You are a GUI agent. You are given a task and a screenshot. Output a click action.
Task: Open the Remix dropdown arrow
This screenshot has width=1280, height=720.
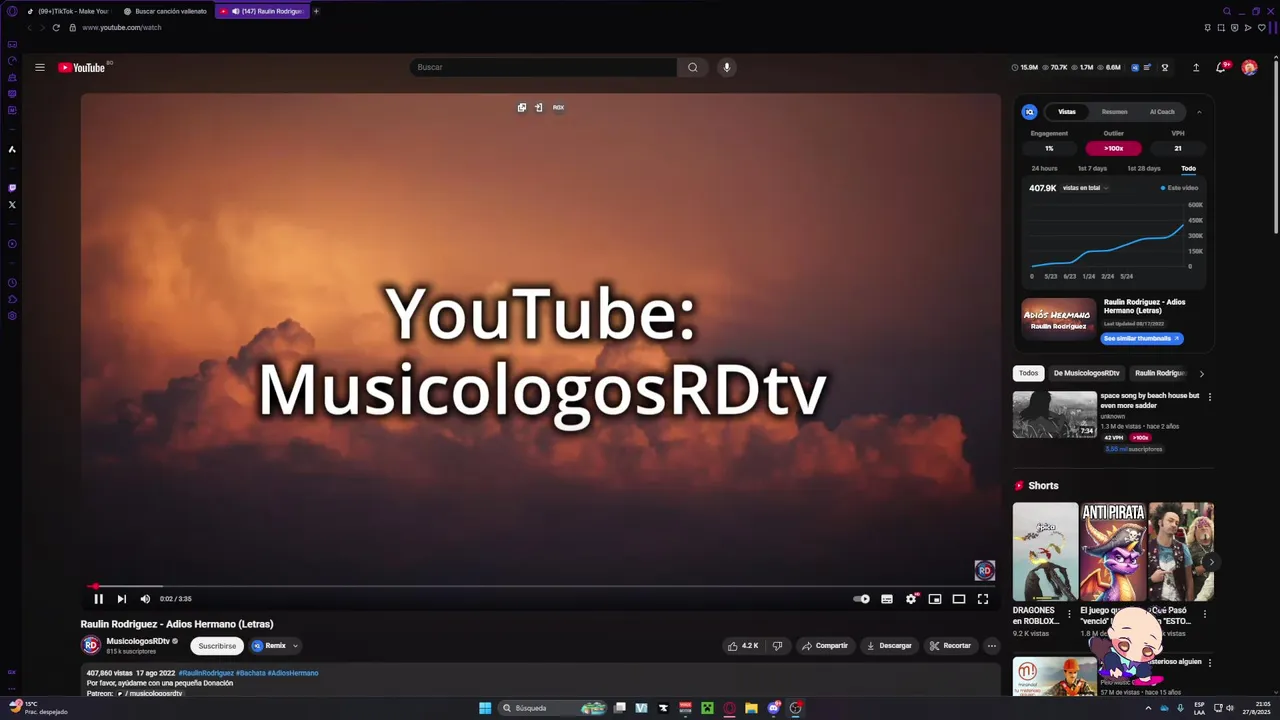coord(295,646)
